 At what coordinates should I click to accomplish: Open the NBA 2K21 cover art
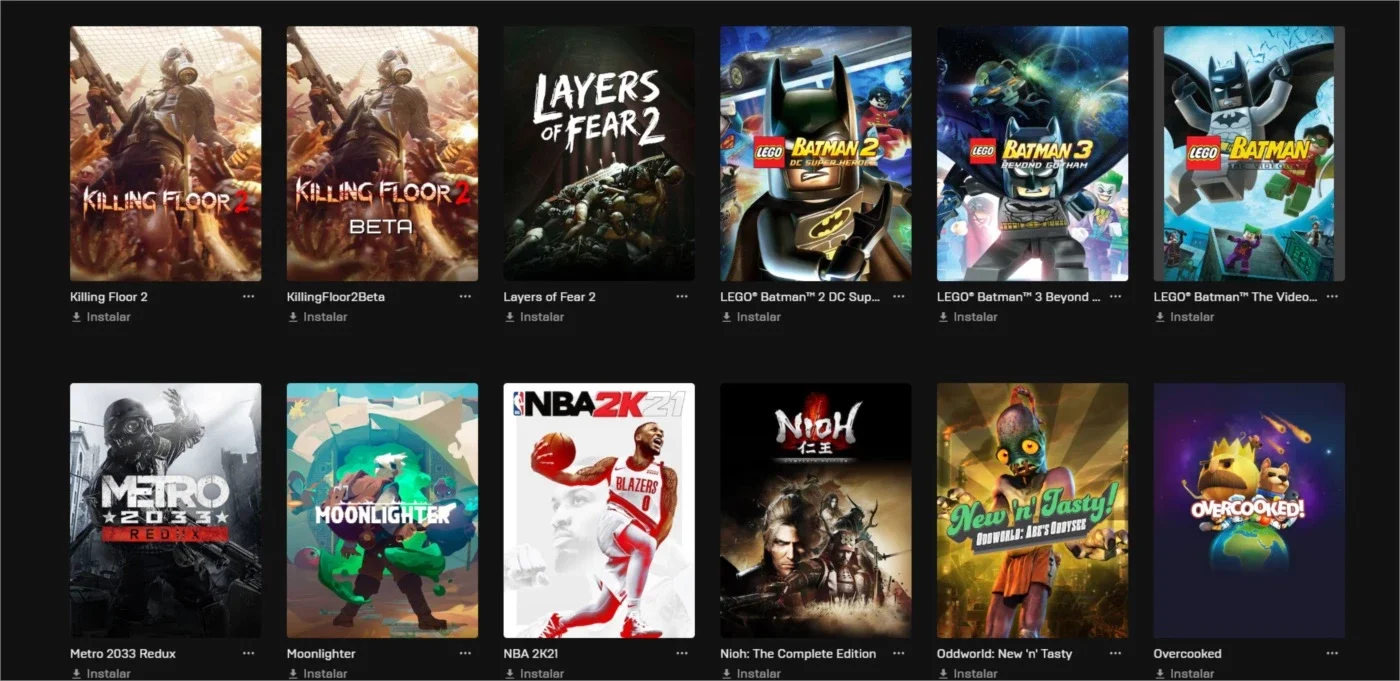tap(599, 510)
